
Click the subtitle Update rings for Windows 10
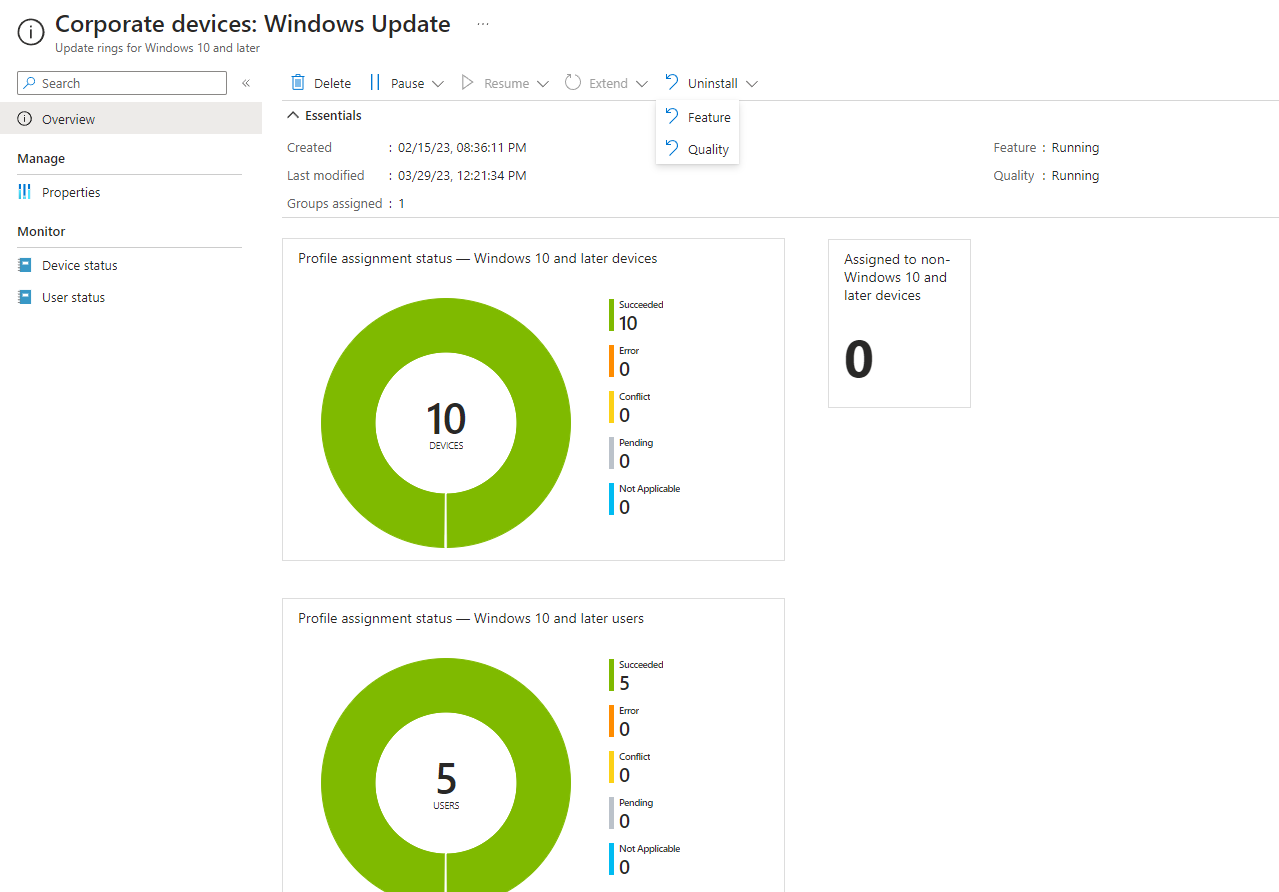click(158, 48)
